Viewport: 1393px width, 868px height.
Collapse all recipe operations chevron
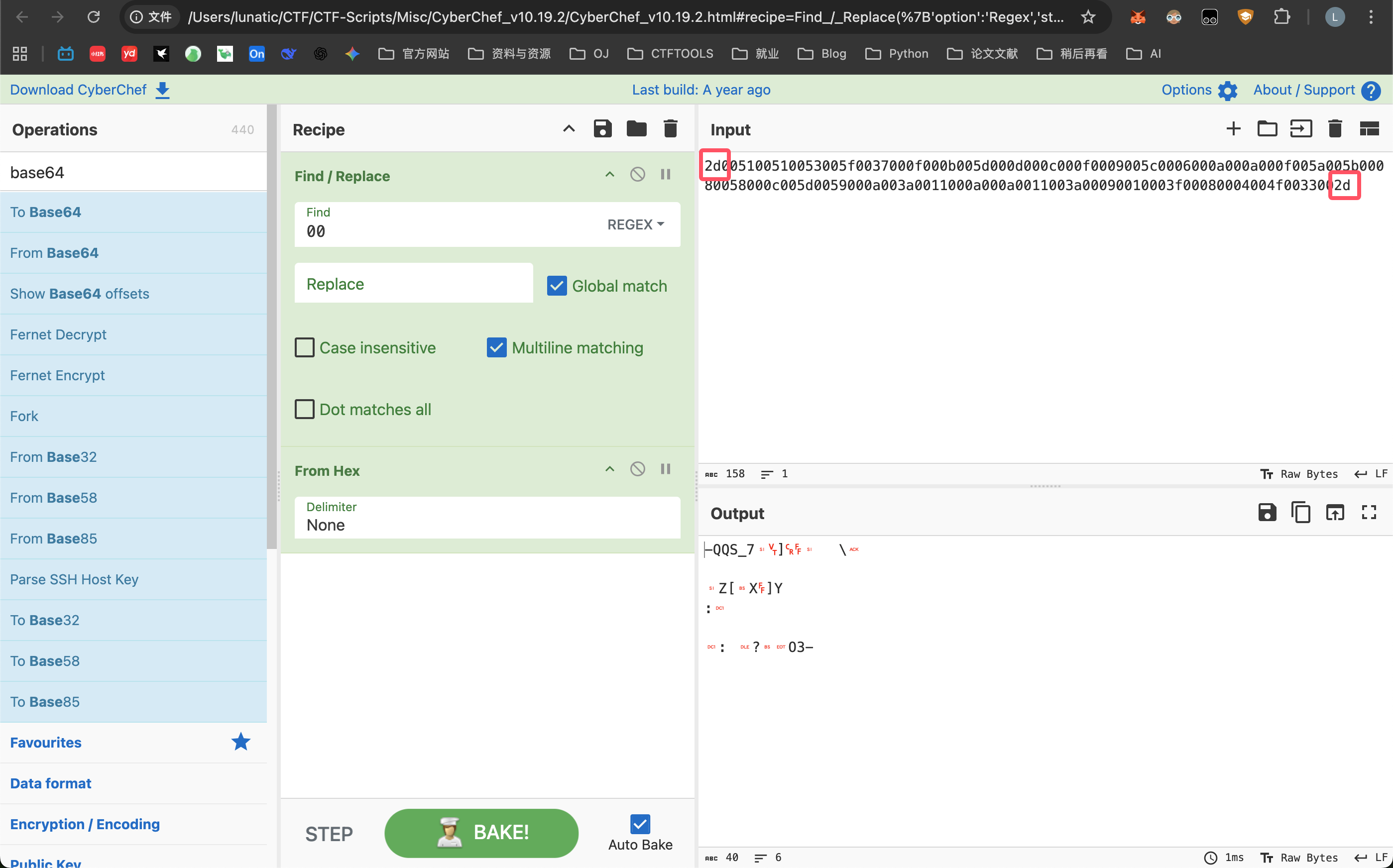coord(569,128)
